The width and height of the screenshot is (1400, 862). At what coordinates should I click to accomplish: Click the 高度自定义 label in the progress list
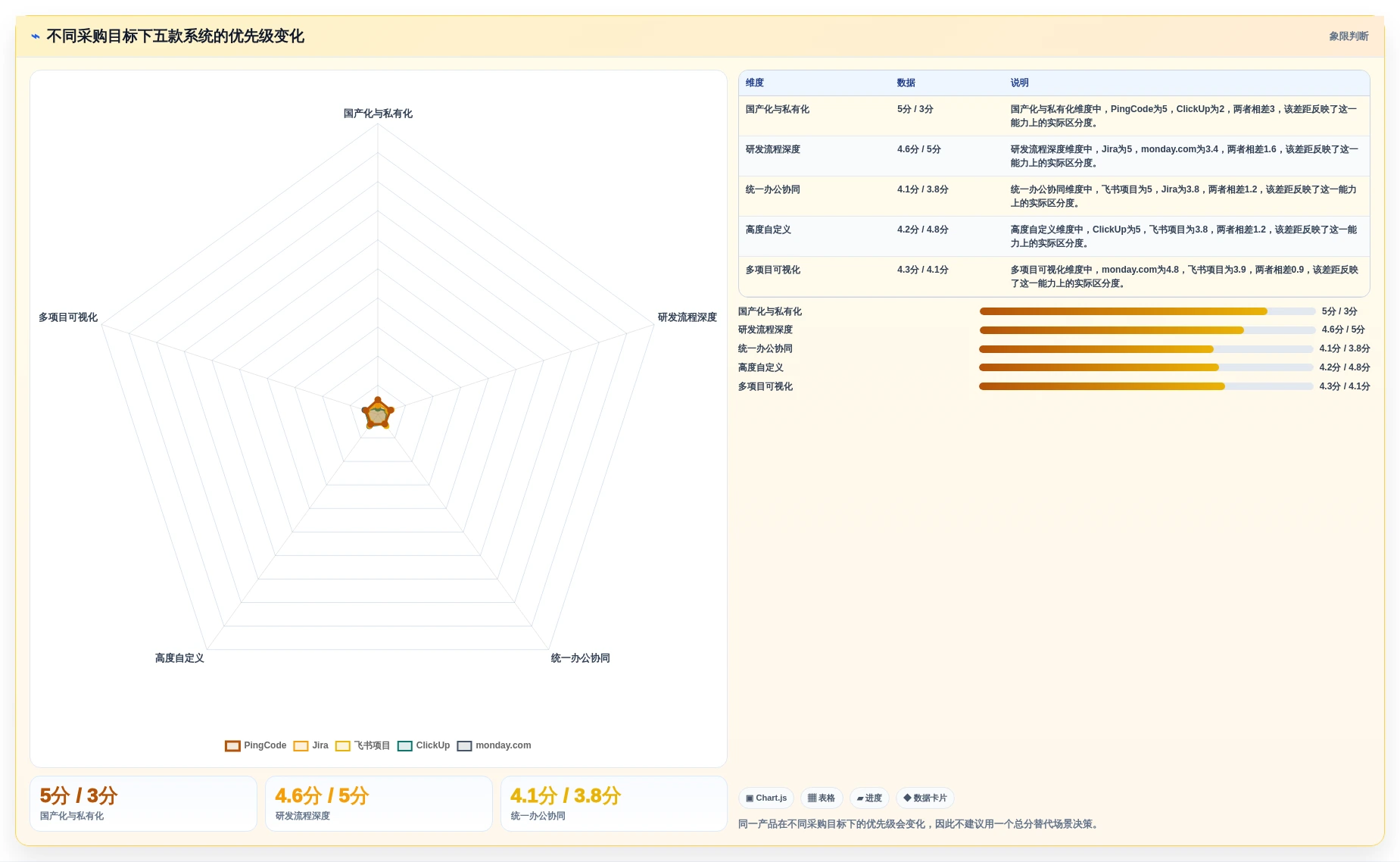[761, 367]
